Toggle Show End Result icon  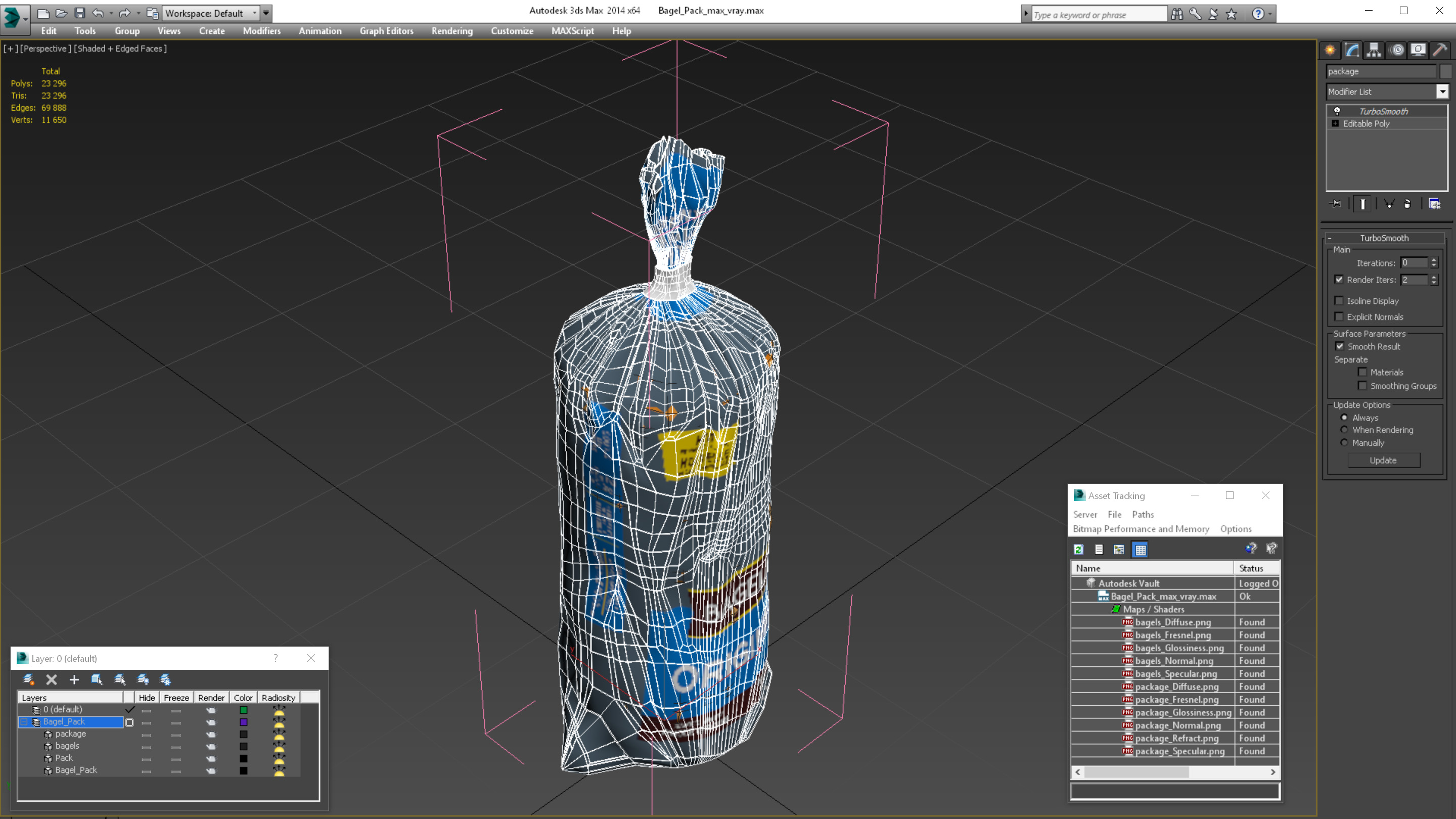tap(1363, 204)
